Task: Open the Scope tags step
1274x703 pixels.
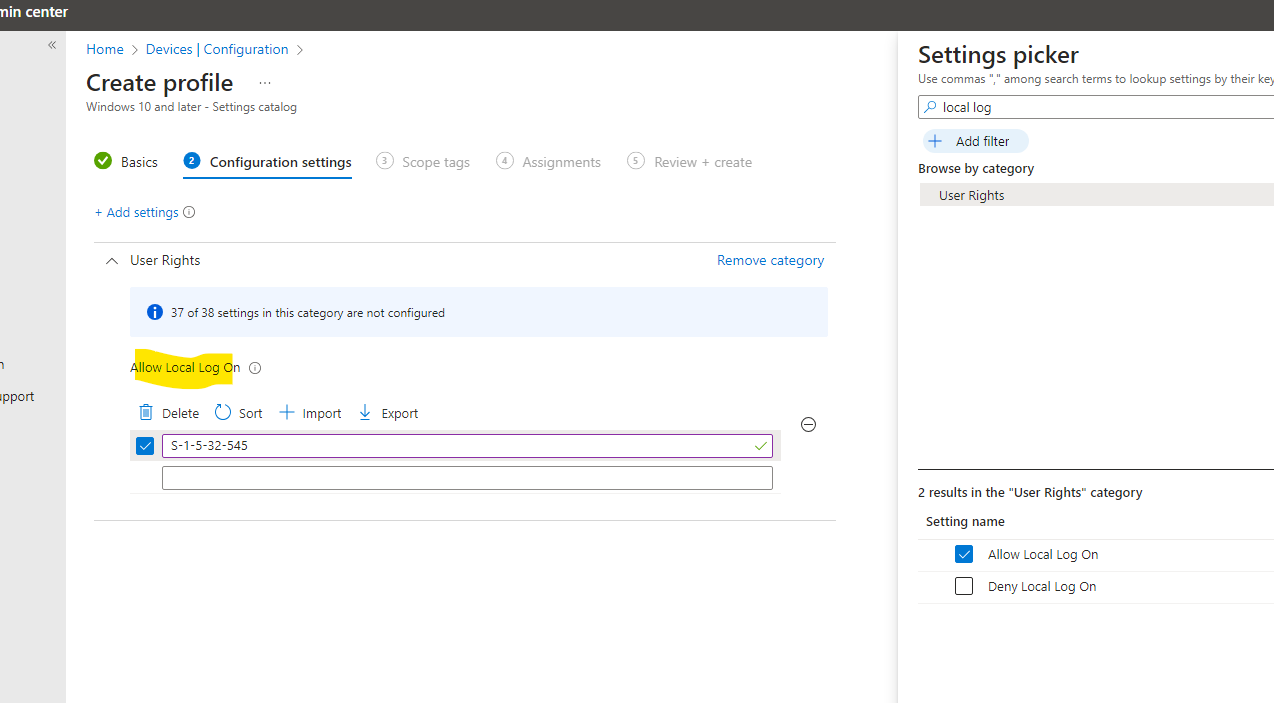Action: [423, 162]
